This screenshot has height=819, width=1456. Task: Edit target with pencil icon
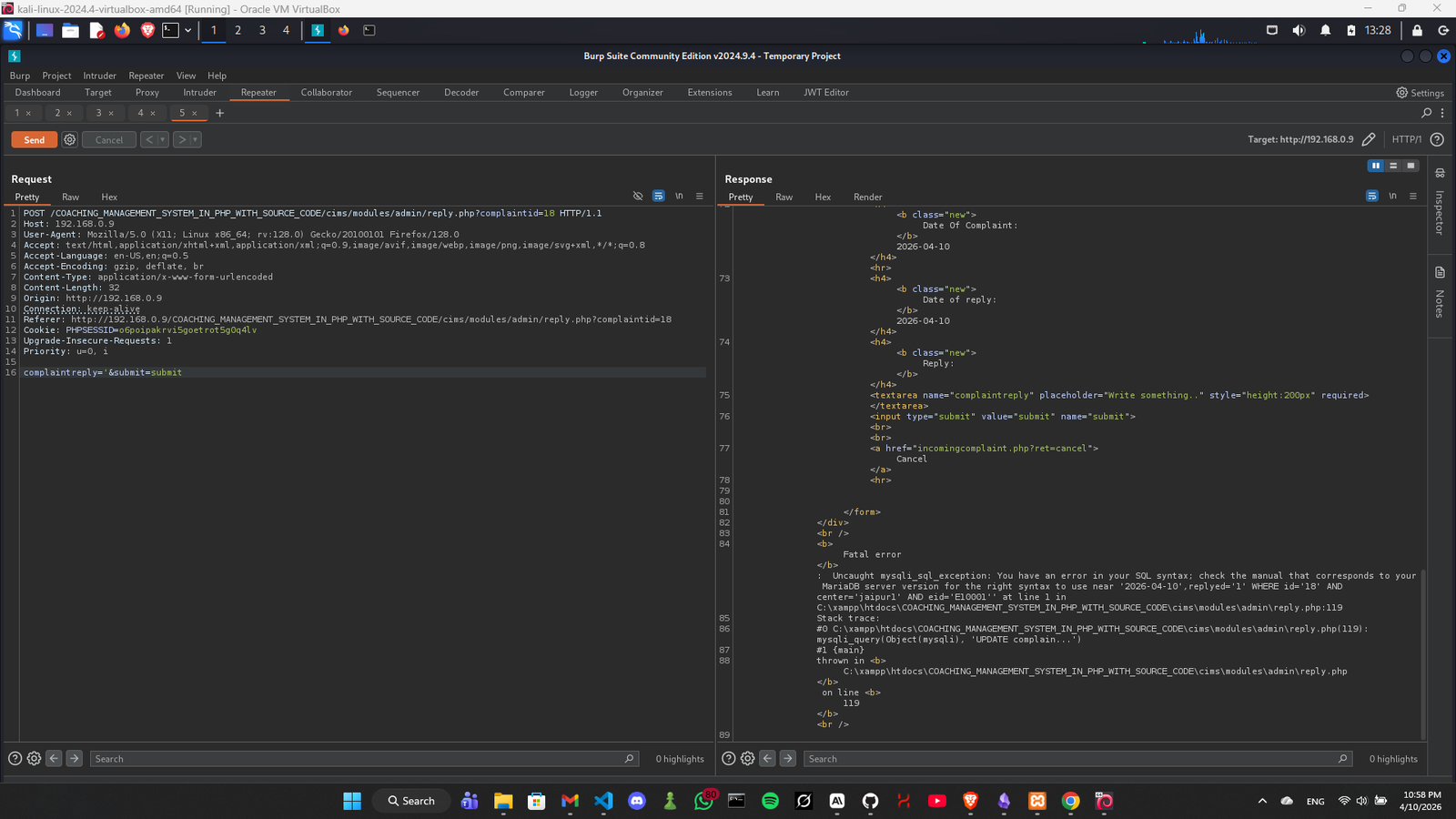(x=1369, y=139)
